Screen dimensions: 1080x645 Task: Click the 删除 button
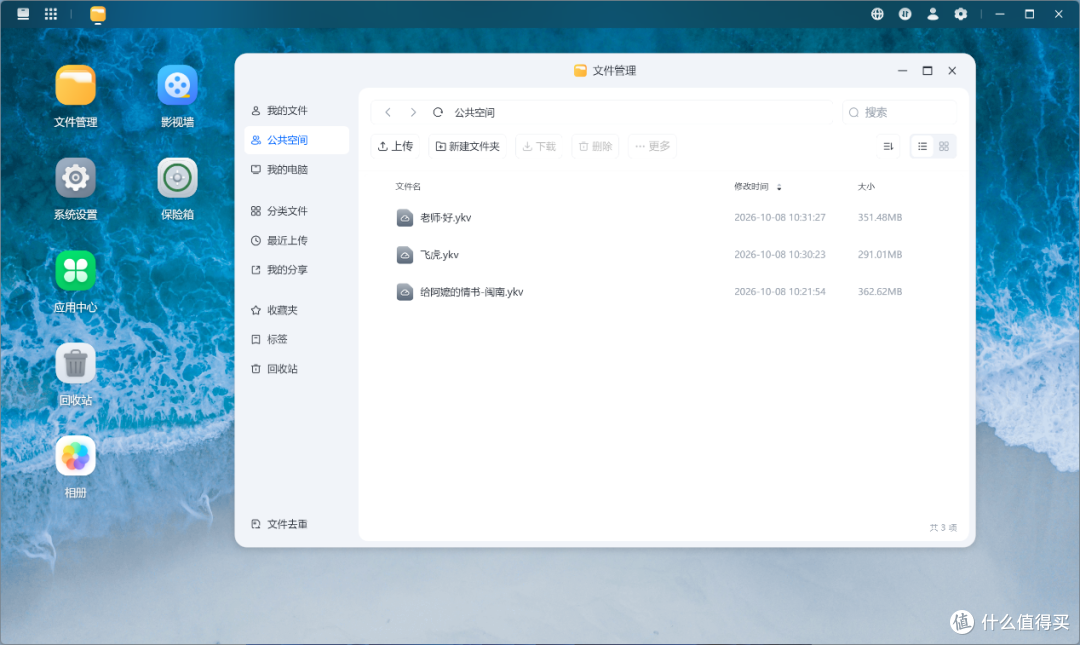tap(595, 146)
